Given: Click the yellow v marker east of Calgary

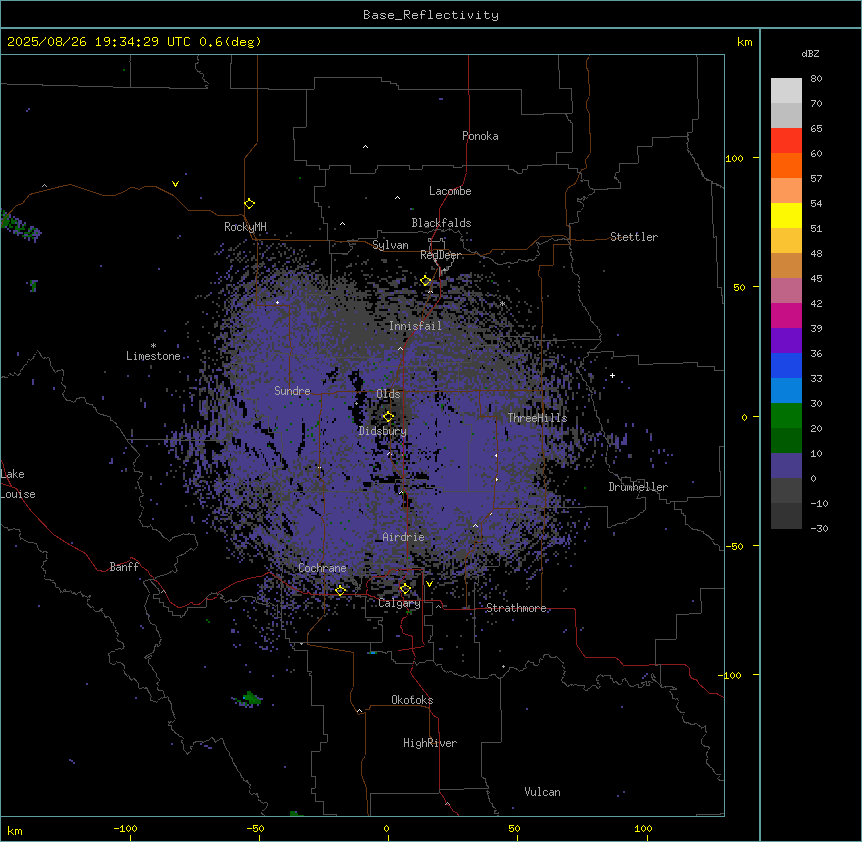Looking at the screenshot, I should pos(429,584).
